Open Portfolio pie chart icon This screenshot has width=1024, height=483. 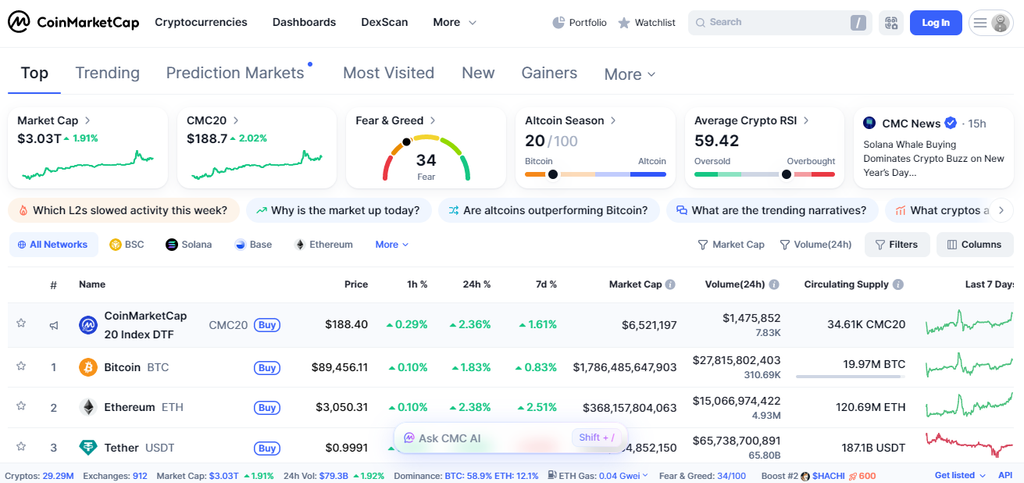point(558,22)
